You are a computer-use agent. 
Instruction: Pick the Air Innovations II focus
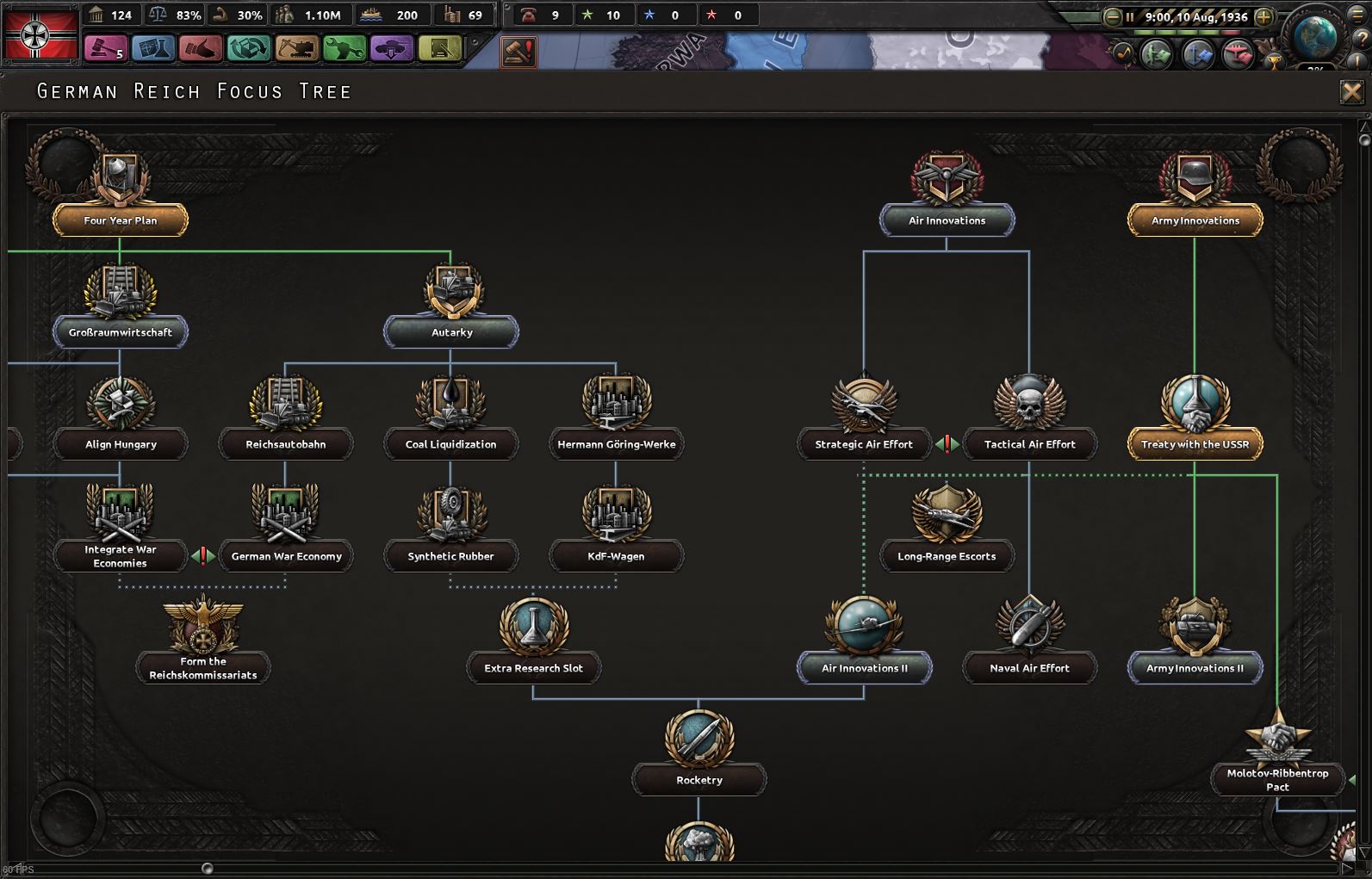coord(864,668)
